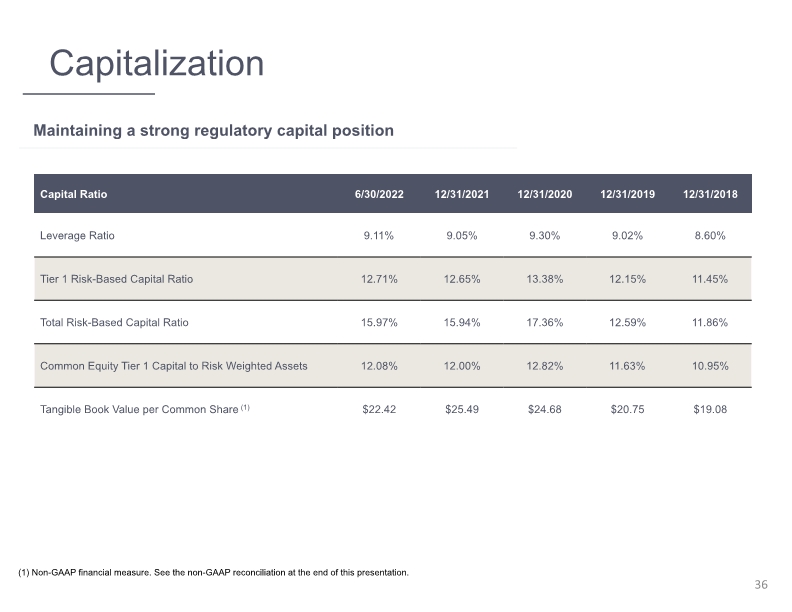Viewport: 792px width, 612px height.
Task: Click the $22.42 tangible book value
Action: (379, 410)
